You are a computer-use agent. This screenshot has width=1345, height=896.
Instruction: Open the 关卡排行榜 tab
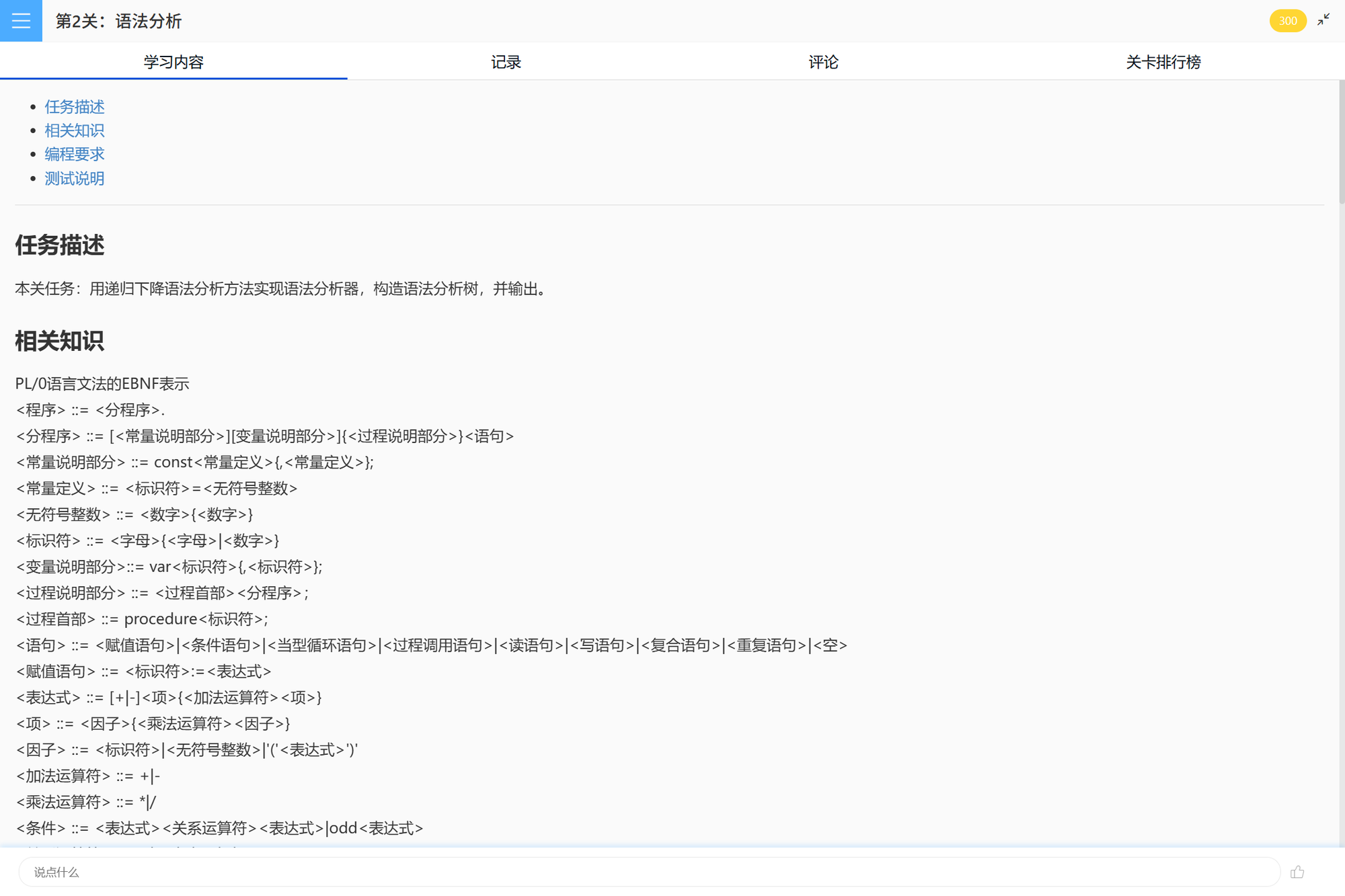point(1163,62)
